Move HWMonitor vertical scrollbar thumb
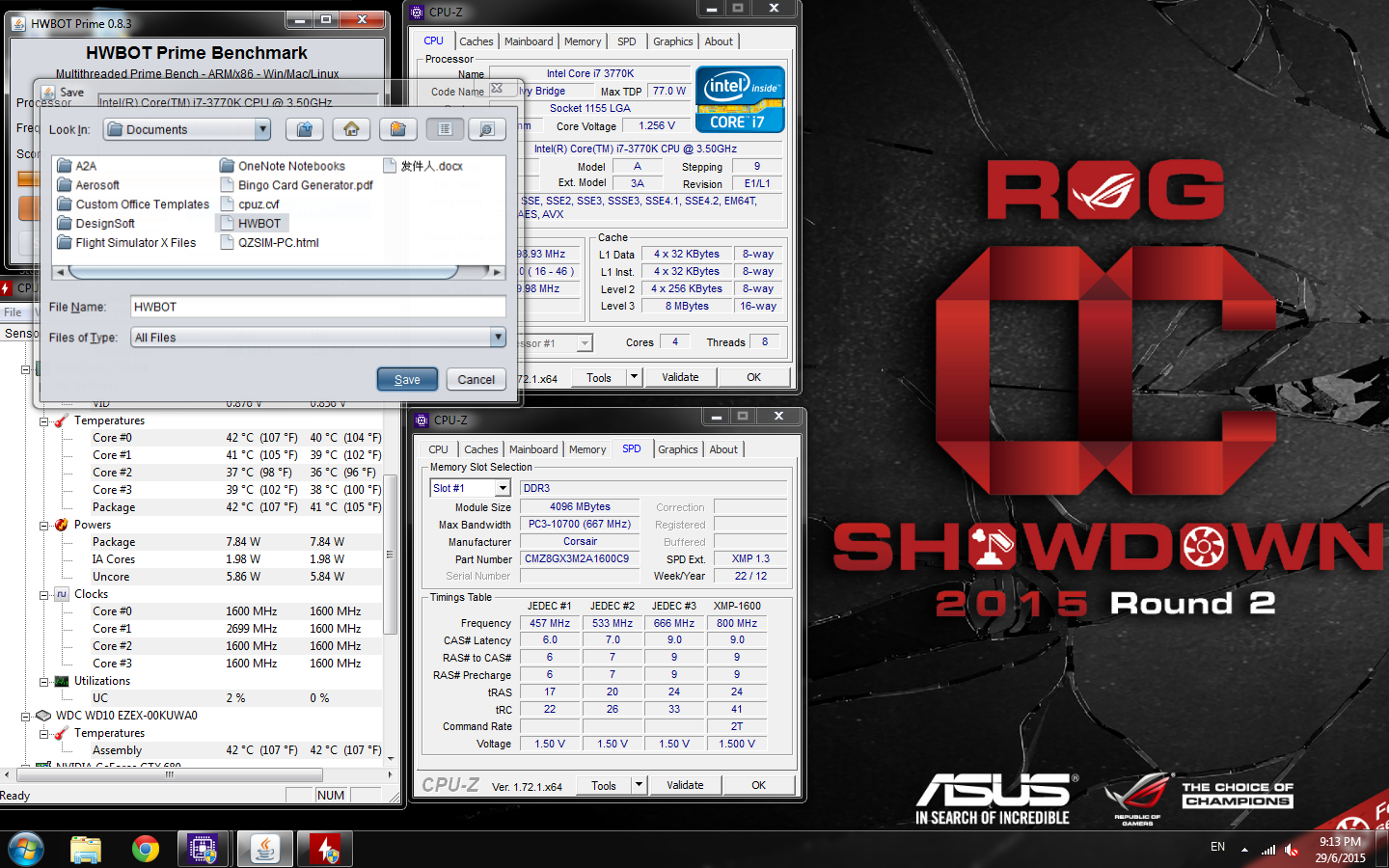The height and width of the screenshot is (868, 1389). coord(390,555)
